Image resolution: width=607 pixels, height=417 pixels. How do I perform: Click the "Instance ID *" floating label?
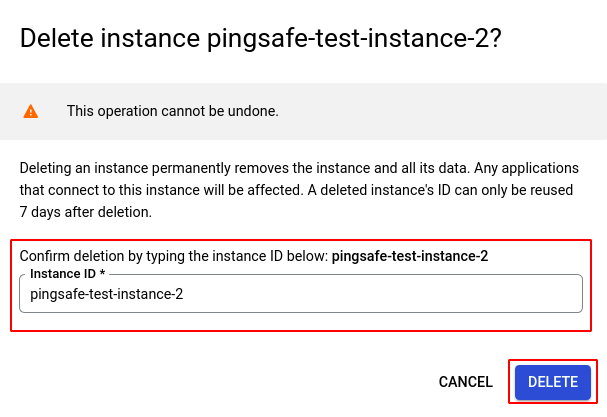tap(68, 273)
